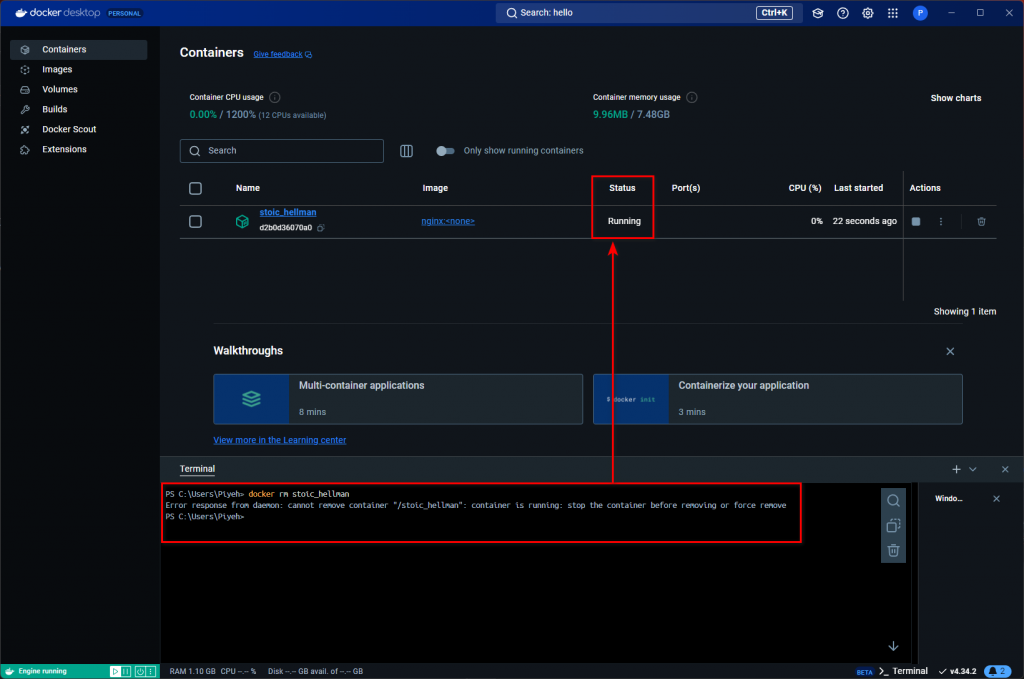The height and width of the screenshot is (679, 1024).
Task: Clear terminal with trash icon
Action: coord(893,551)
